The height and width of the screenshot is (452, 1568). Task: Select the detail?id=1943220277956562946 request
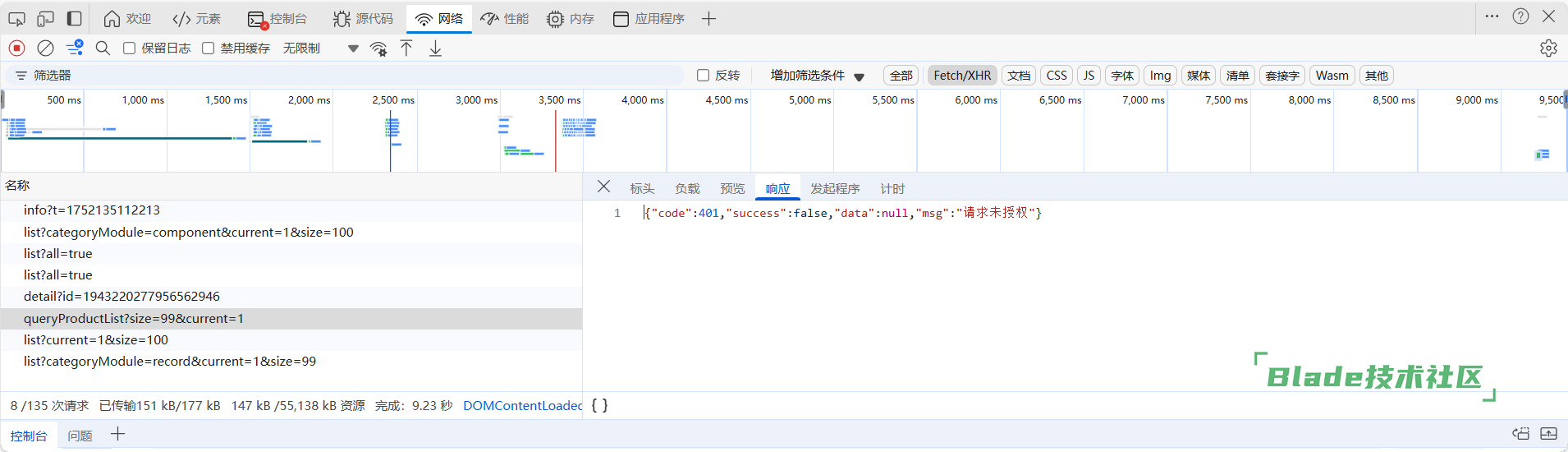(x=121, y=297)
